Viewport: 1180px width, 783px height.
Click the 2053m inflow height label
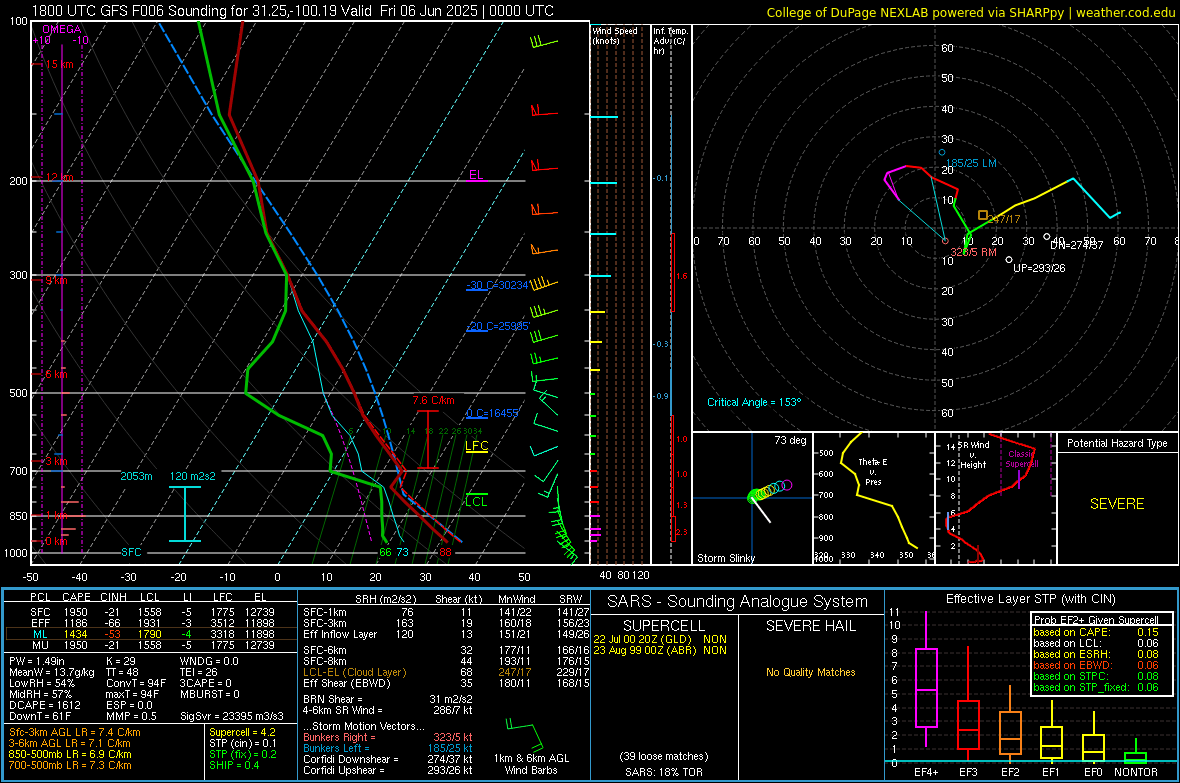pyautogui.click(x=136, y=476)
